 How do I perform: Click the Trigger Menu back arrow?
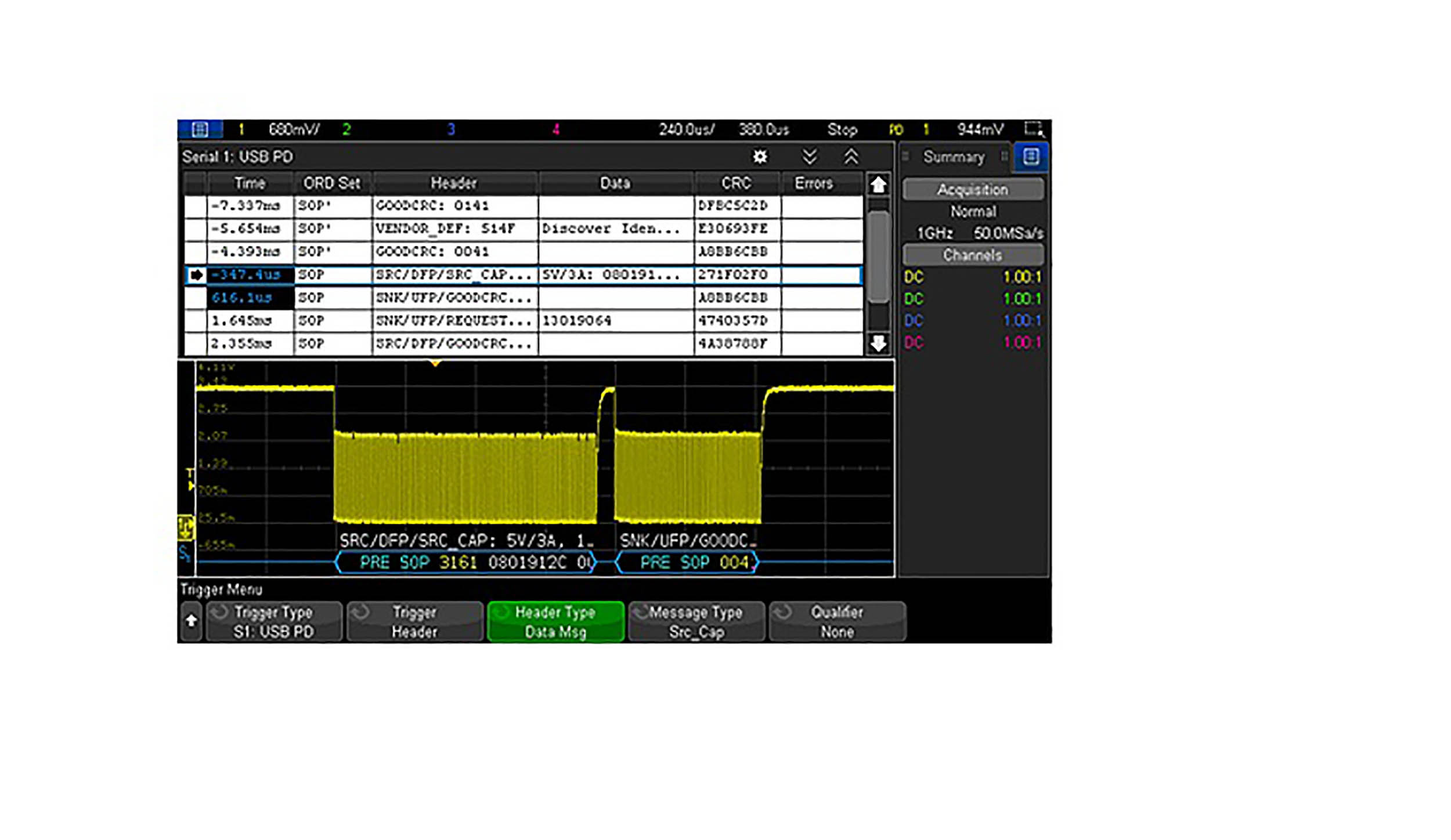[191, 621]
